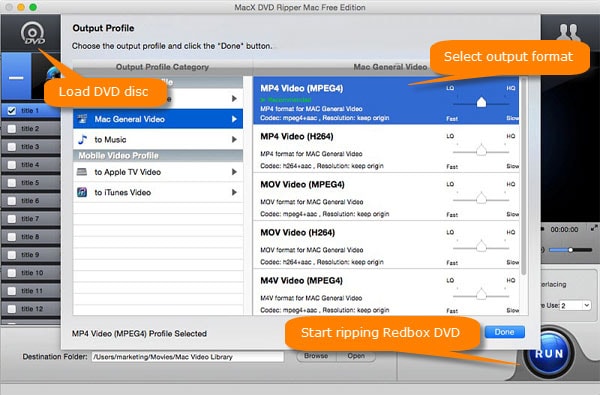Viewport: 600px width, 395px height.
Task: Check the title 3 checkbox
Action: pos(12,147)
